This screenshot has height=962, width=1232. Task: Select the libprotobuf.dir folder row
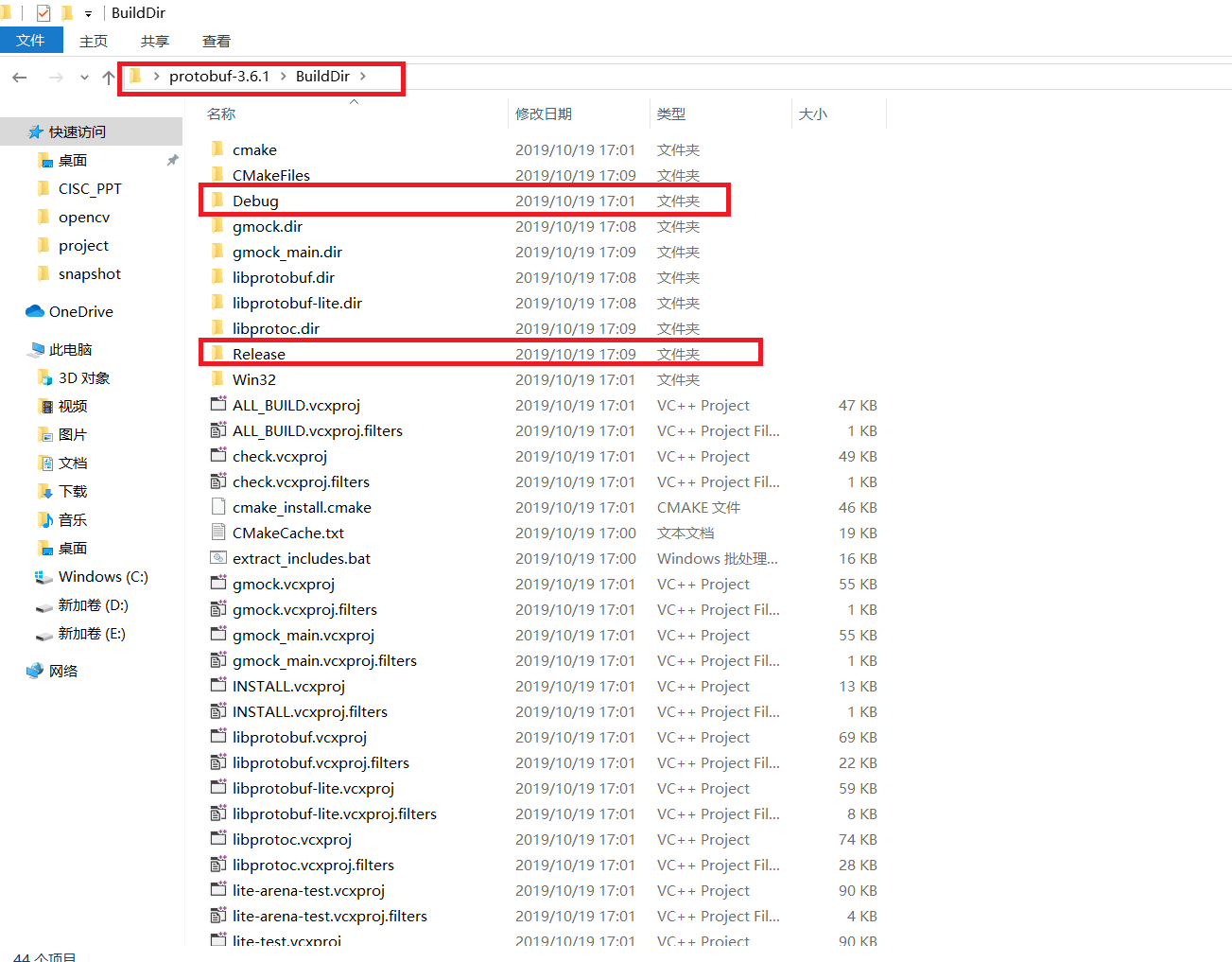click(544, 277)
